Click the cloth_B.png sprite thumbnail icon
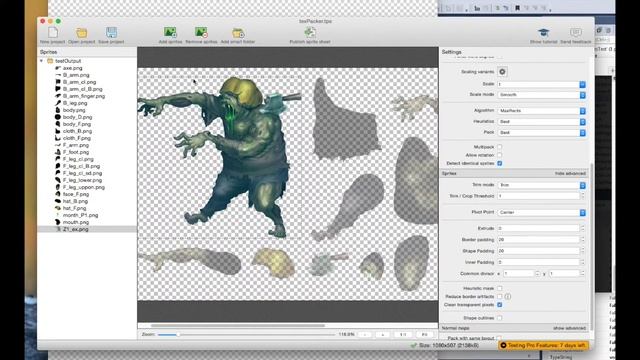Viewport: 640px width, 360px height. [58, 131]
